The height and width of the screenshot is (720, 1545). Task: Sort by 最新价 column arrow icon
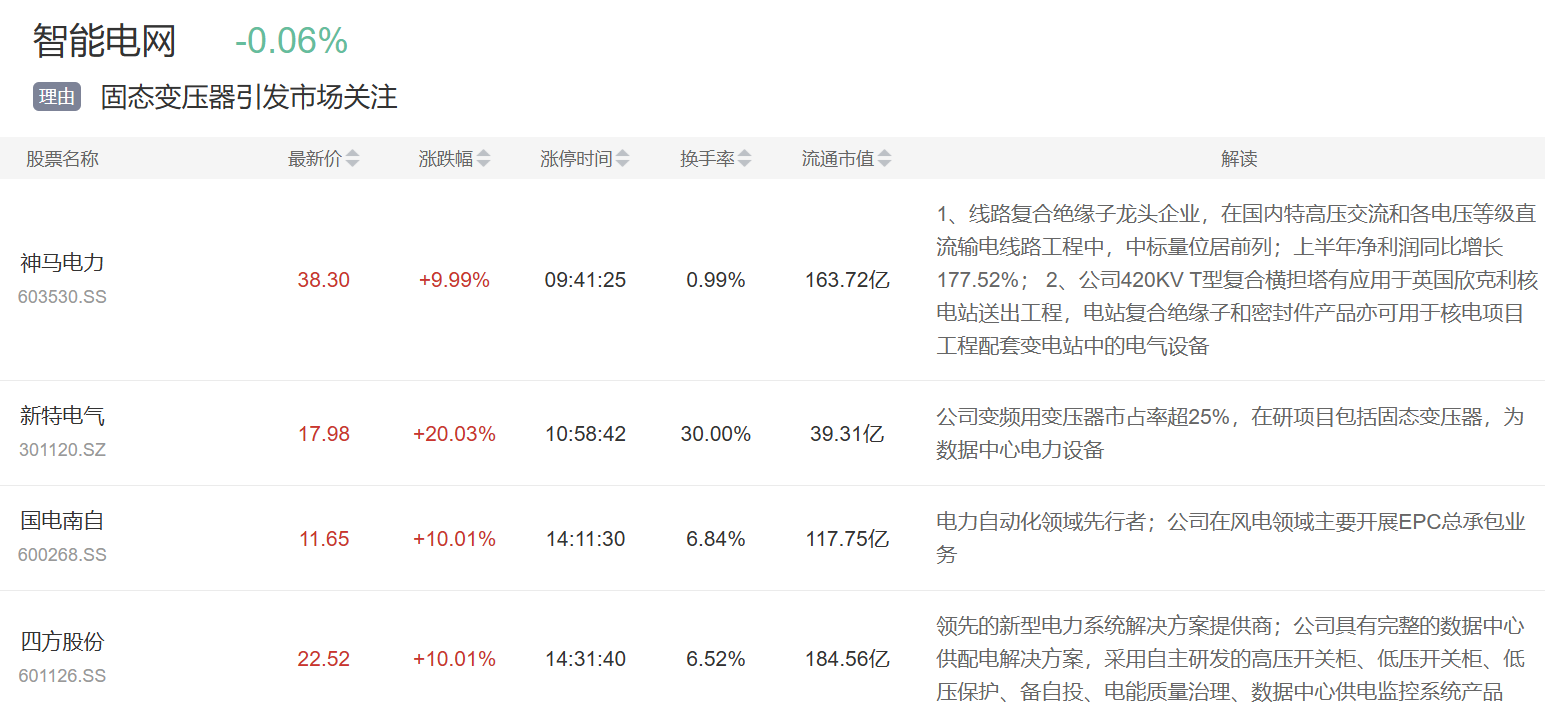pos(352,159)
